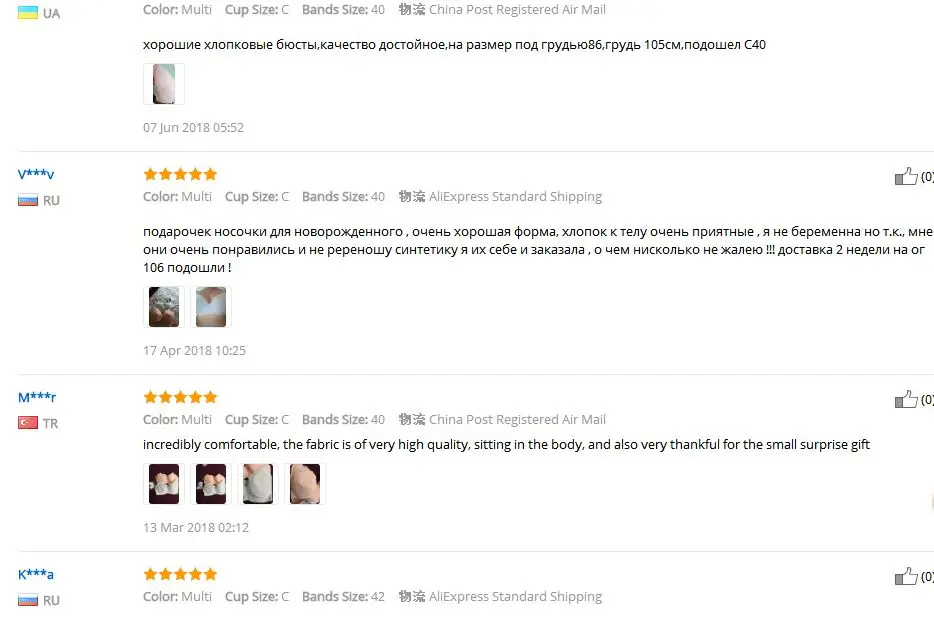Click the Turkey flag next to TR
This screenshot has width=934, height=621.
coord(28,423)
